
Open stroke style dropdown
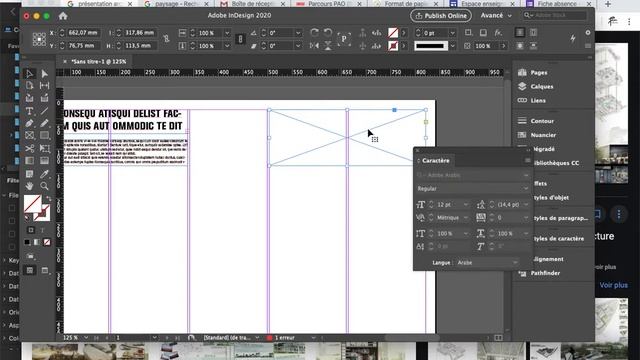click(x=453, y=46)
